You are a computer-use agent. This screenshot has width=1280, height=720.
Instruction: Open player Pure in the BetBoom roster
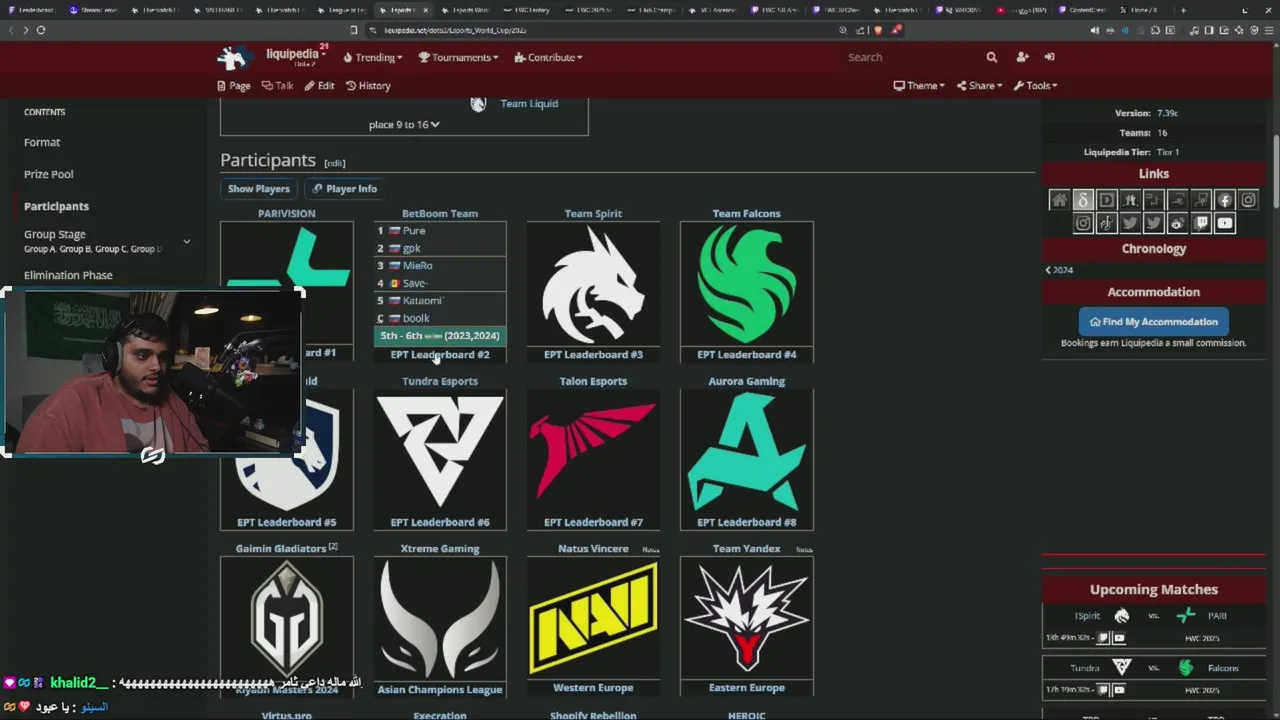click(x=414, y=230)
